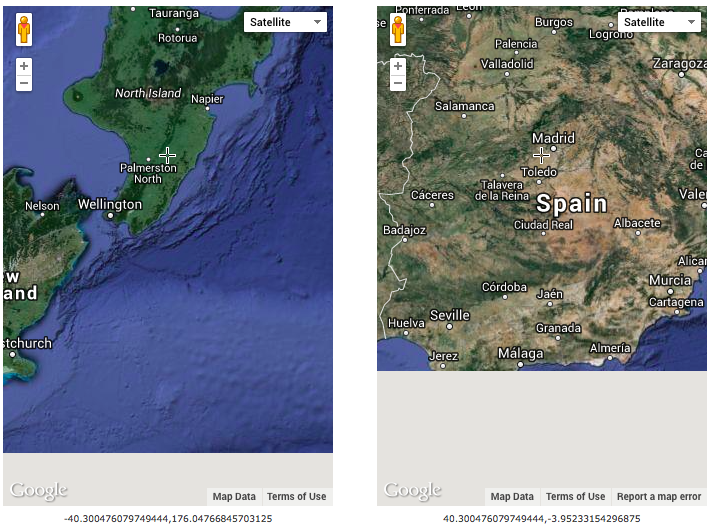This screenshot has width=715, height=531.
Task: Click the crosshair marker near Palmerston North
Action: (x=168, y=155)
